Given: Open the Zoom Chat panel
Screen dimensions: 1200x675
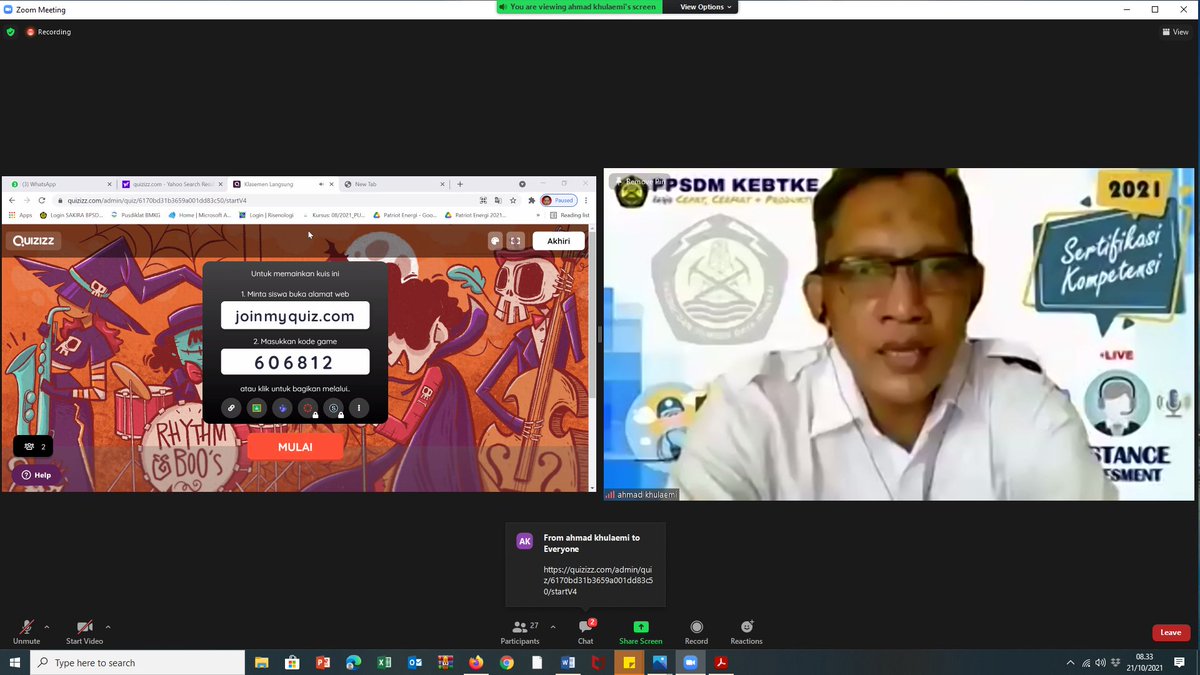Looking at the screenshot, I should click(586, 631).
